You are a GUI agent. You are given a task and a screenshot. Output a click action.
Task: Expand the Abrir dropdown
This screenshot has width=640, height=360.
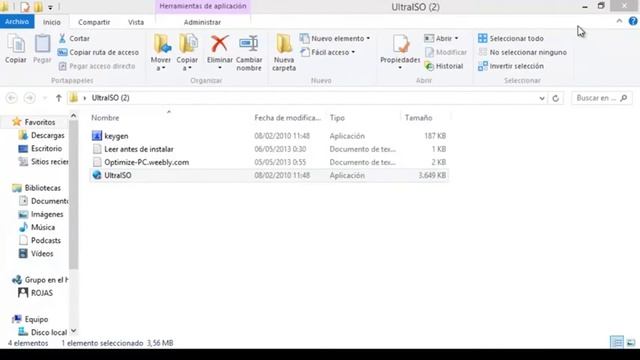point(456,38)
